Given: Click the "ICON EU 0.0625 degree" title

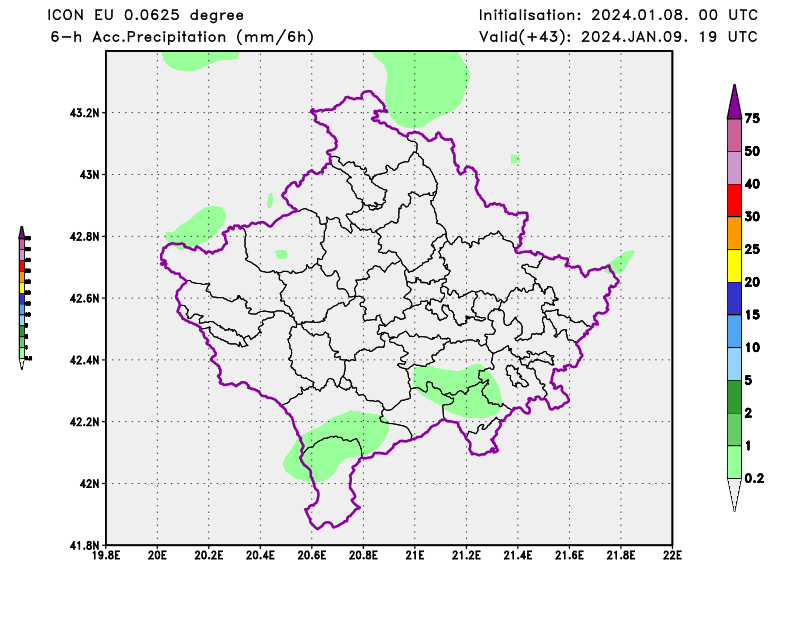Looking at the screenshot, I should (x=145, y=15).
